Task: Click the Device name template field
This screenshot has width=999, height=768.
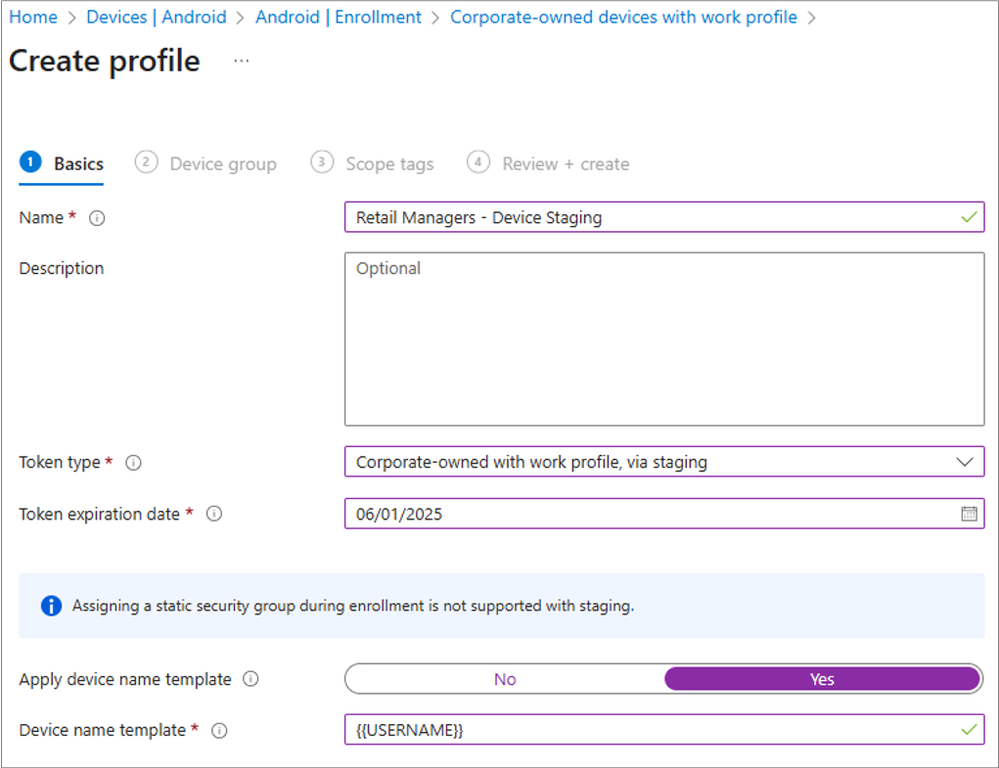Action: (x=650, y=731)
